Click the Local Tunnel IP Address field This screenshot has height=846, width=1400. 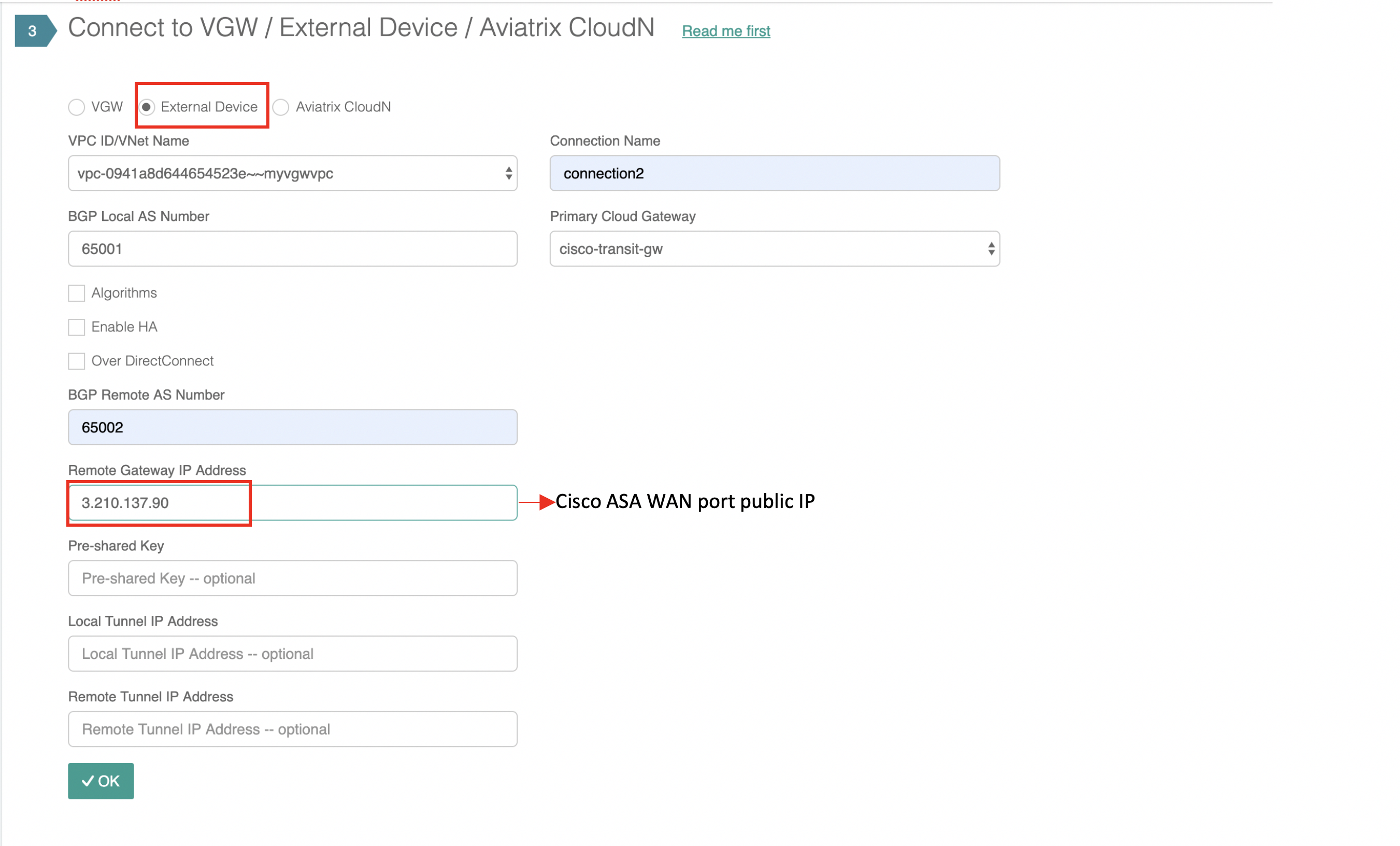(x=293, y=654)
